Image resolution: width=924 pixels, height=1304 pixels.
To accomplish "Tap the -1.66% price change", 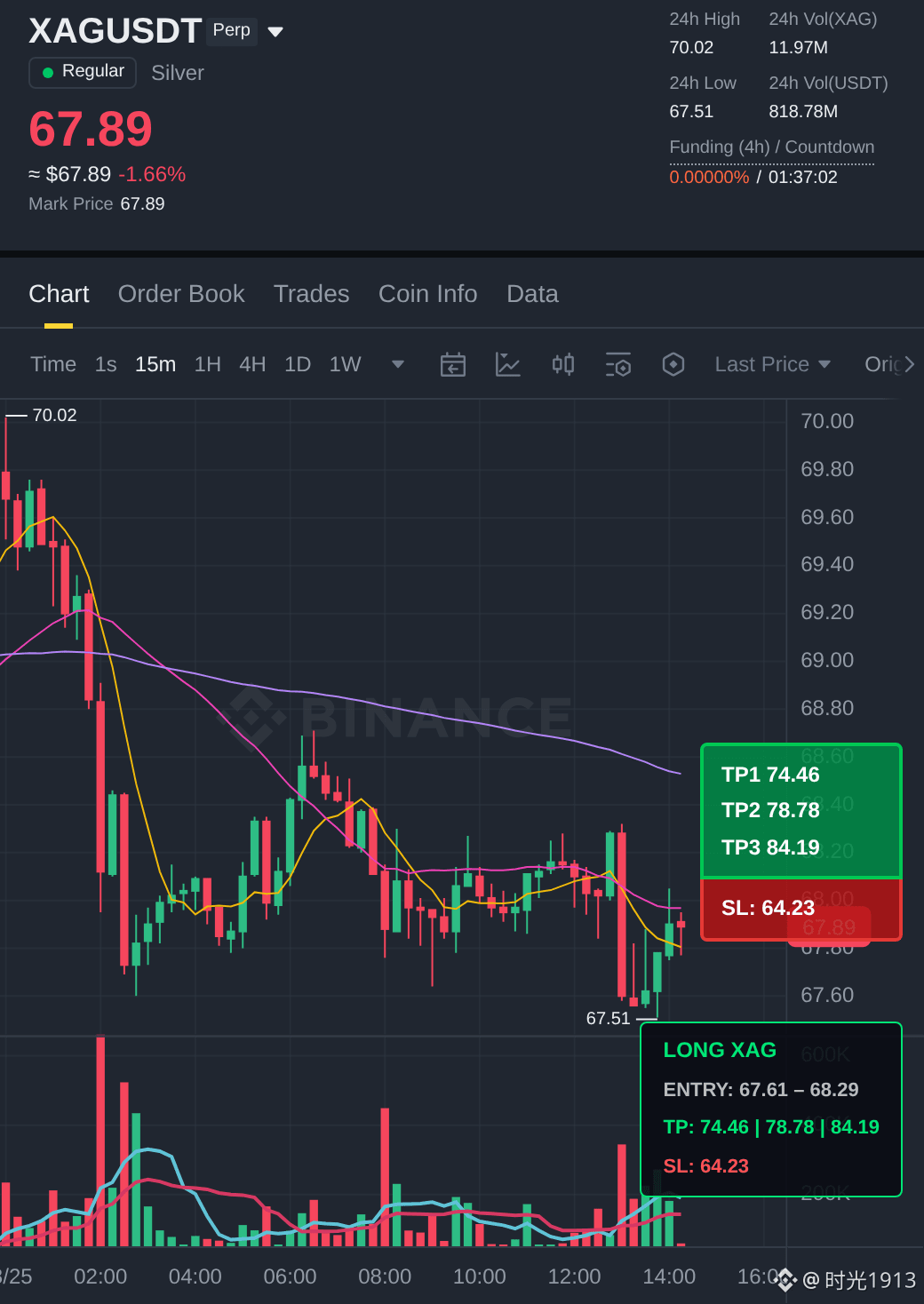I will [x=152, y=174].
